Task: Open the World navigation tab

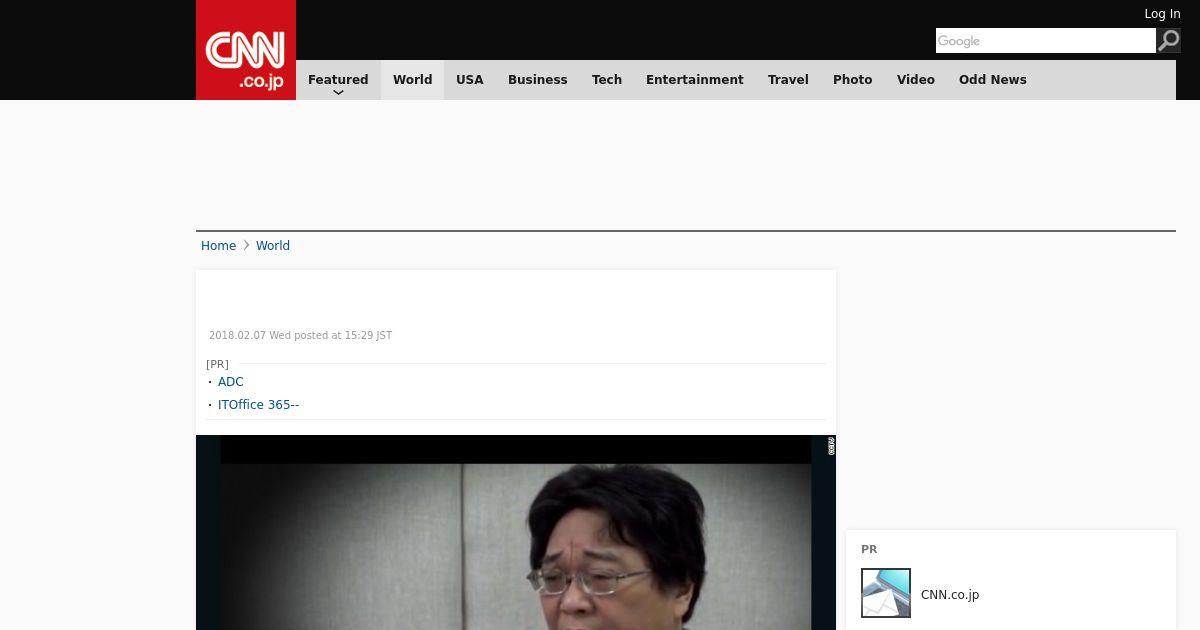Action: (x=412, y=80)
